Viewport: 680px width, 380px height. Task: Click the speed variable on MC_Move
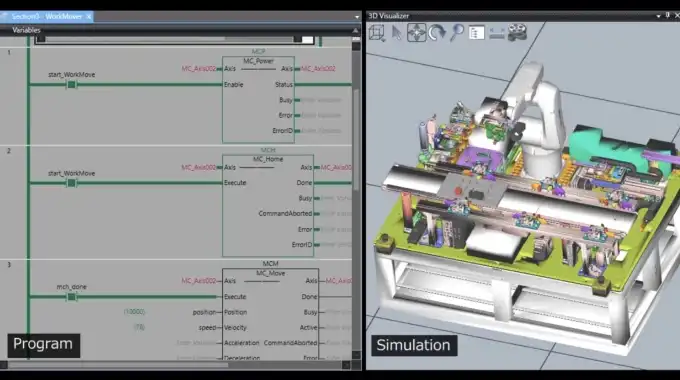coord(207,328)
